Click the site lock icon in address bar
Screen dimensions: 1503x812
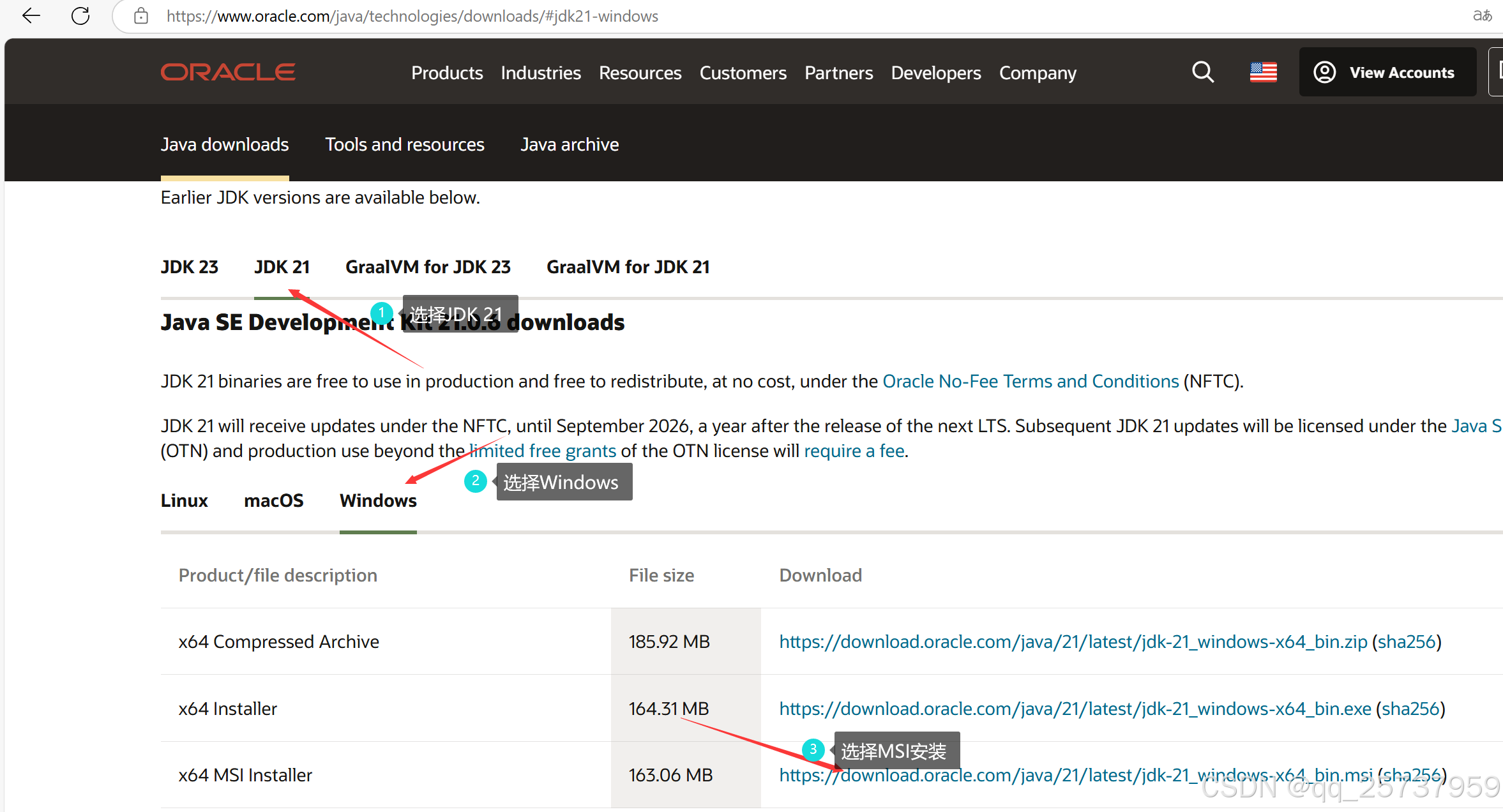pyautogui.click(x=141, y=16)
